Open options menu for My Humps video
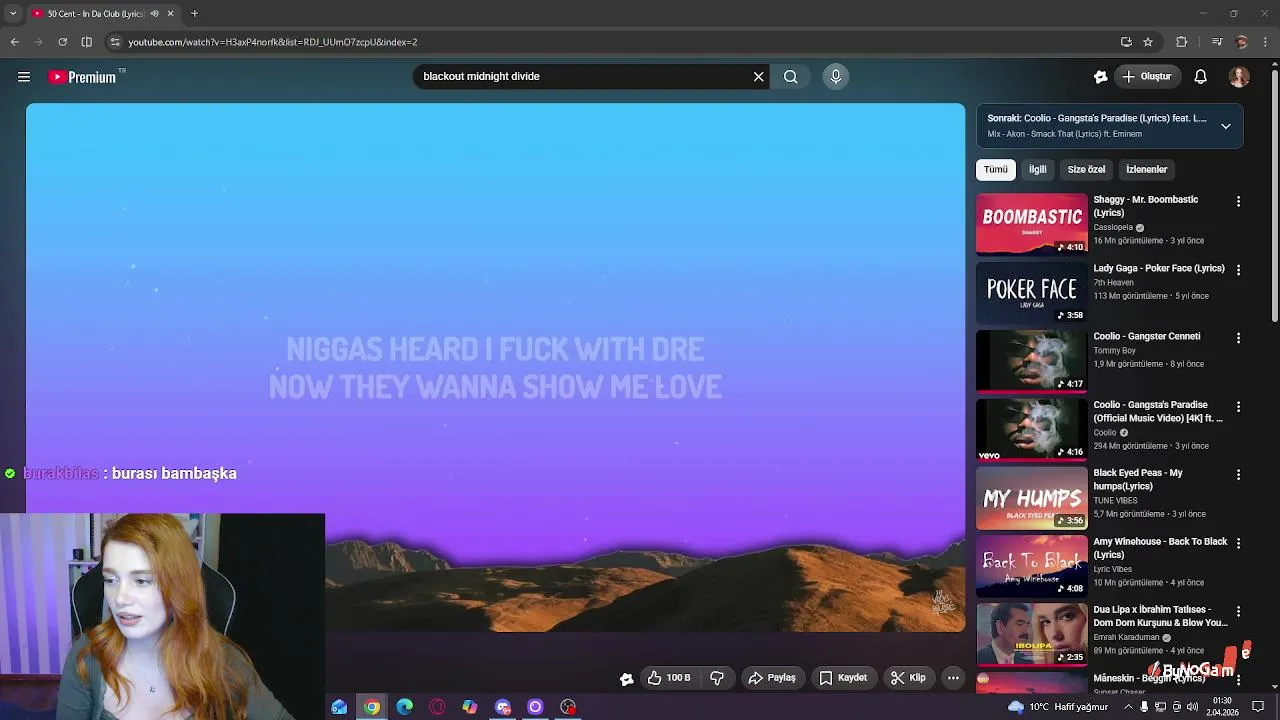Viewport: 1280px width, 720px height. click(x=1238, y=475)
